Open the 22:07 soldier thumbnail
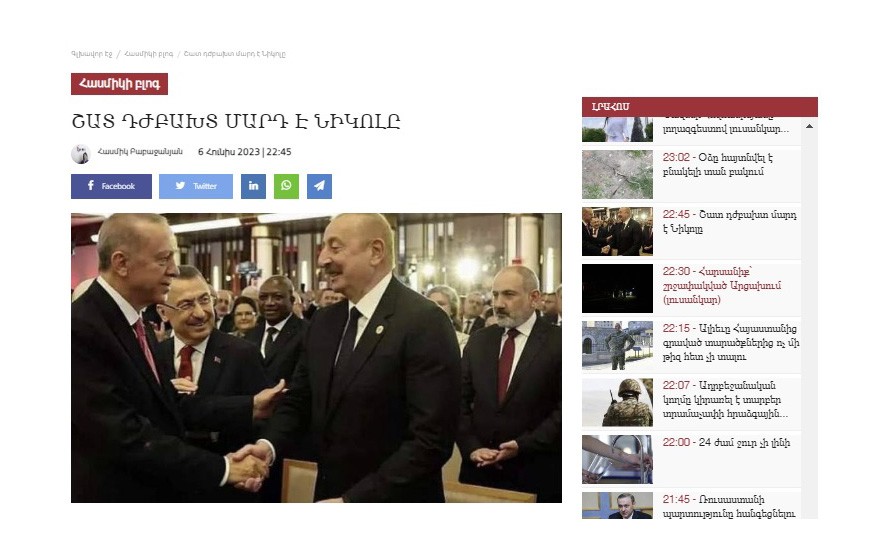Image resolution: width=888 pixels, height=540 pixels. (617, 402)
